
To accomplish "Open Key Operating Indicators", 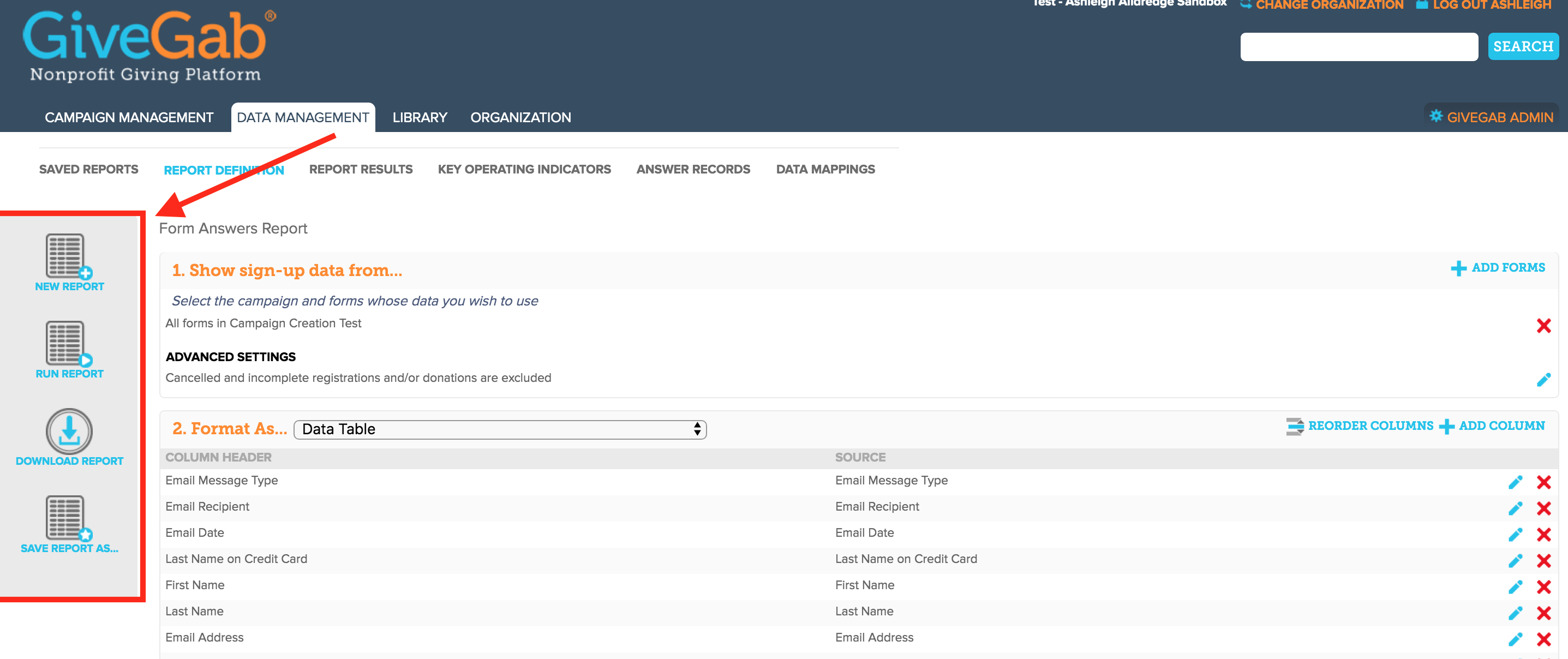I will pyautogui.click(x=524, y=169).
